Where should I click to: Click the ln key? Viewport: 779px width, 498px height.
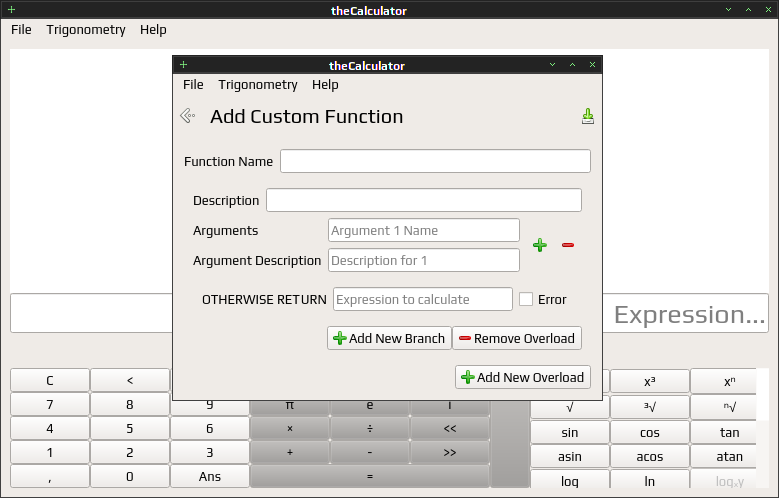650,480
